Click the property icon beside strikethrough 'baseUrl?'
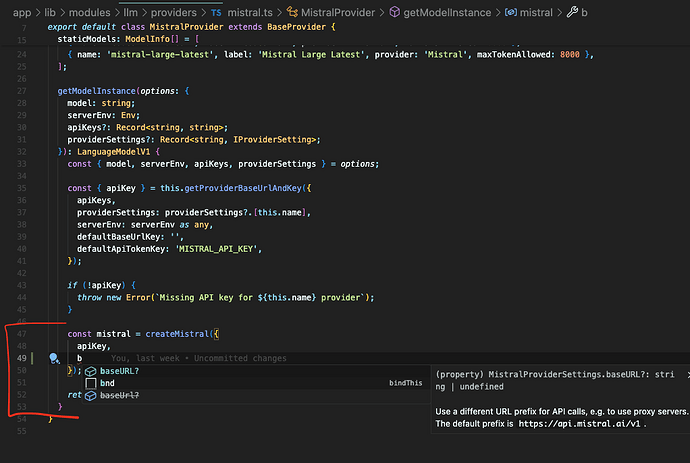 [91, 396]
